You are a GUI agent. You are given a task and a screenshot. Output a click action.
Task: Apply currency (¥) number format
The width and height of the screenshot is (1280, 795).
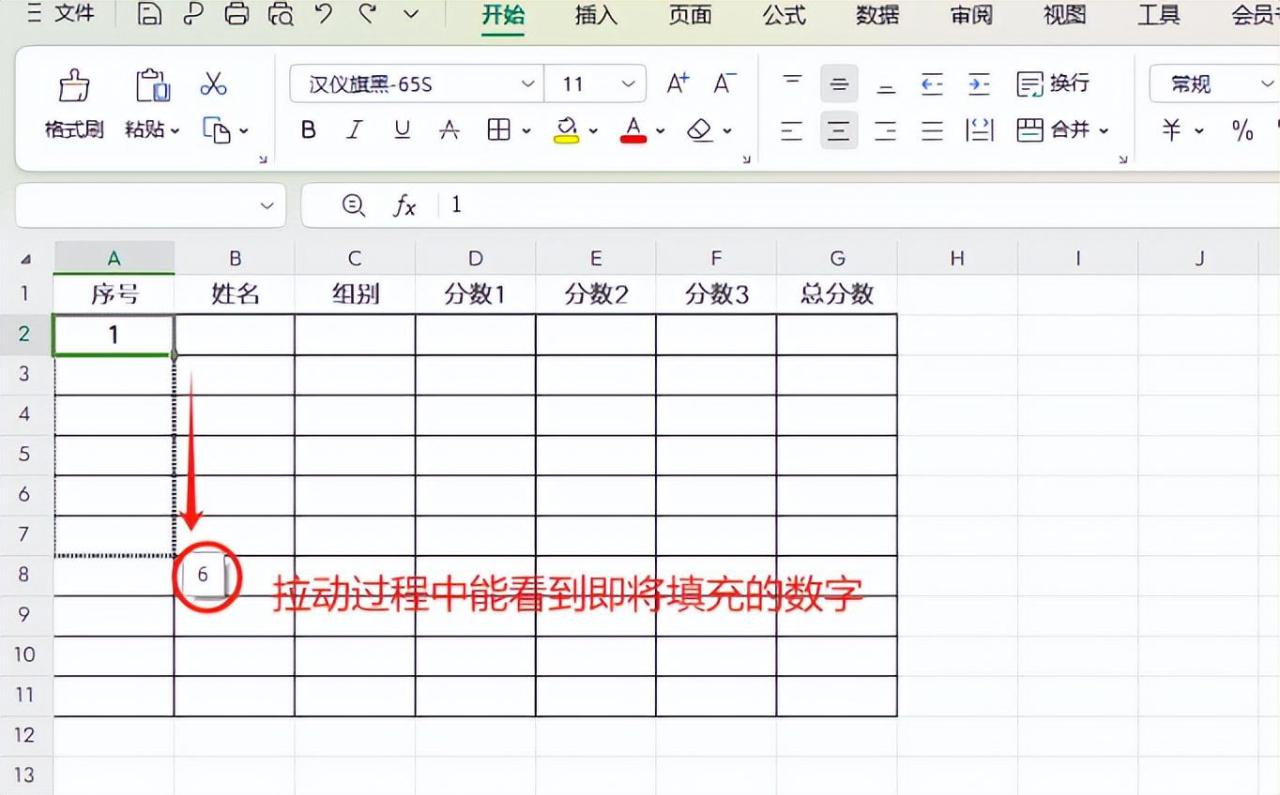tap(1171, 130)
